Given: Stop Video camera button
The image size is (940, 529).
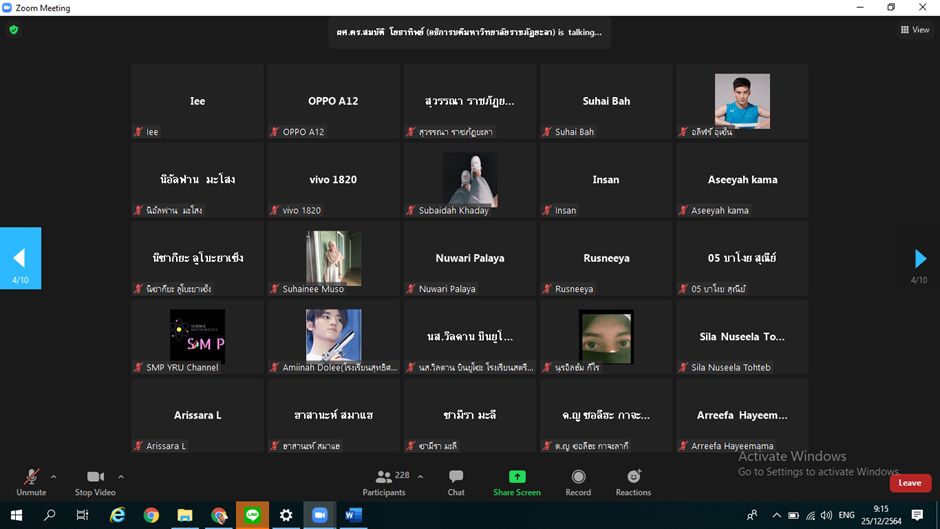Looking at the screenshot, I should (95, 483).
